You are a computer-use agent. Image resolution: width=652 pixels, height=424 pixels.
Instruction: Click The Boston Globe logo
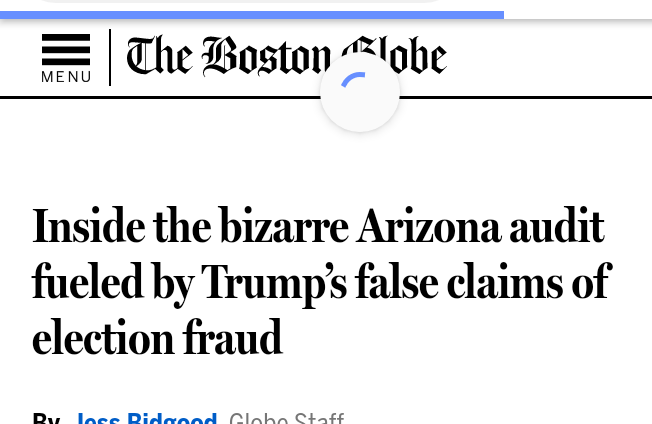pyautogui.click(x=286, y=56)
